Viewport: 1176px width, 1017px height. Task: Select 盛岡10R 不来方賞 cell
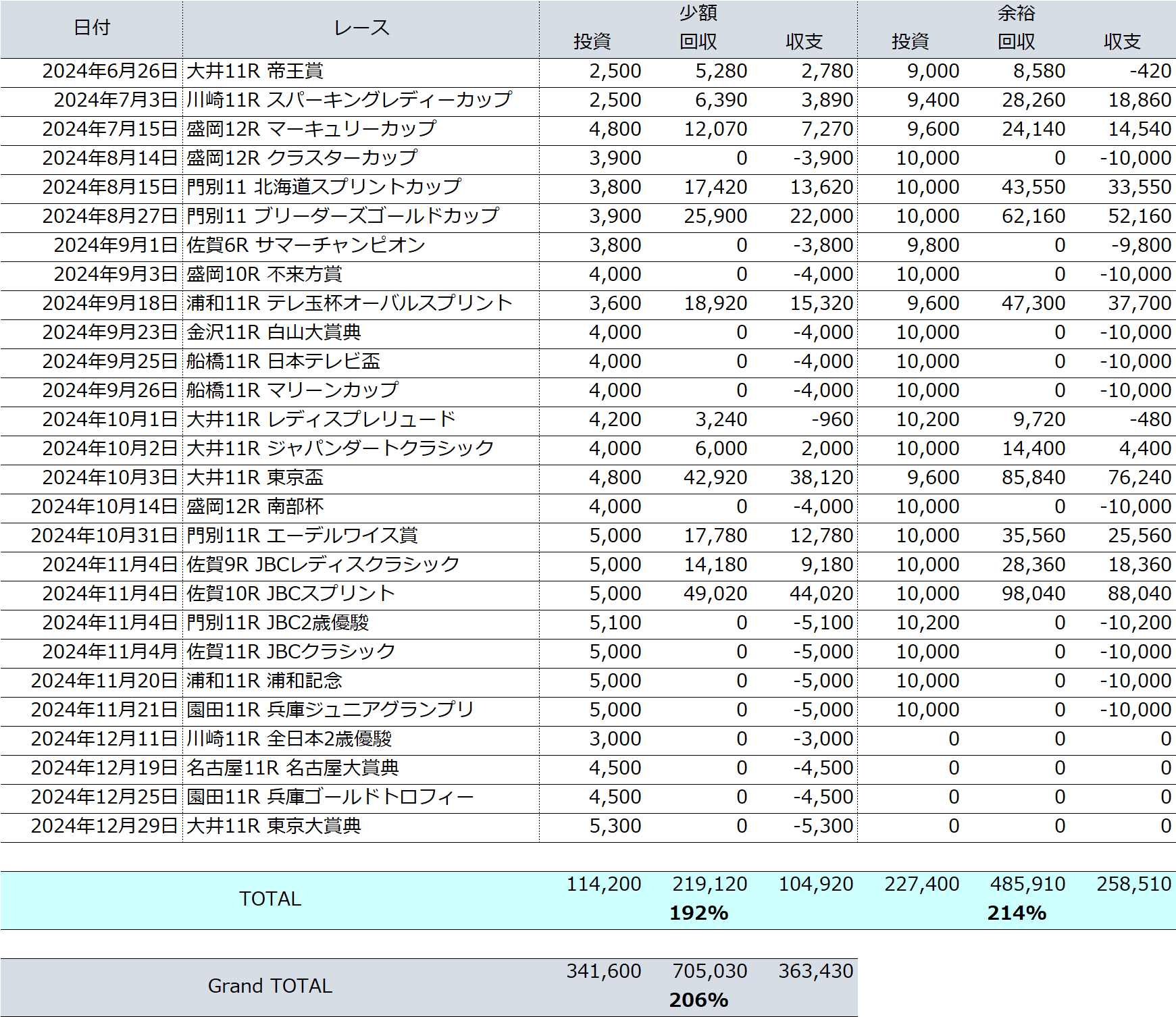click(x=264, y=274)
